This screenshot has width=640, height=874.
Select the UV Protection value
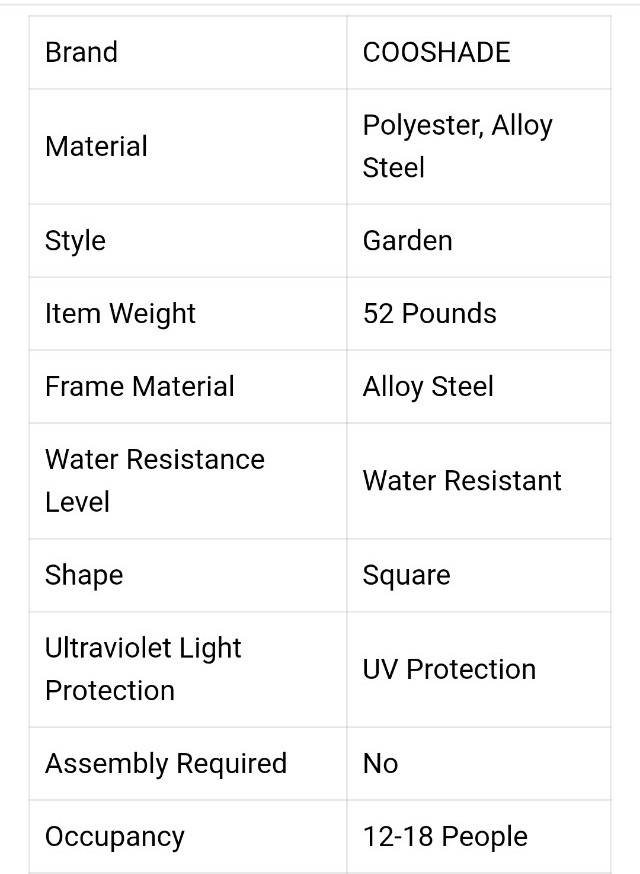(x=449, y=669)
